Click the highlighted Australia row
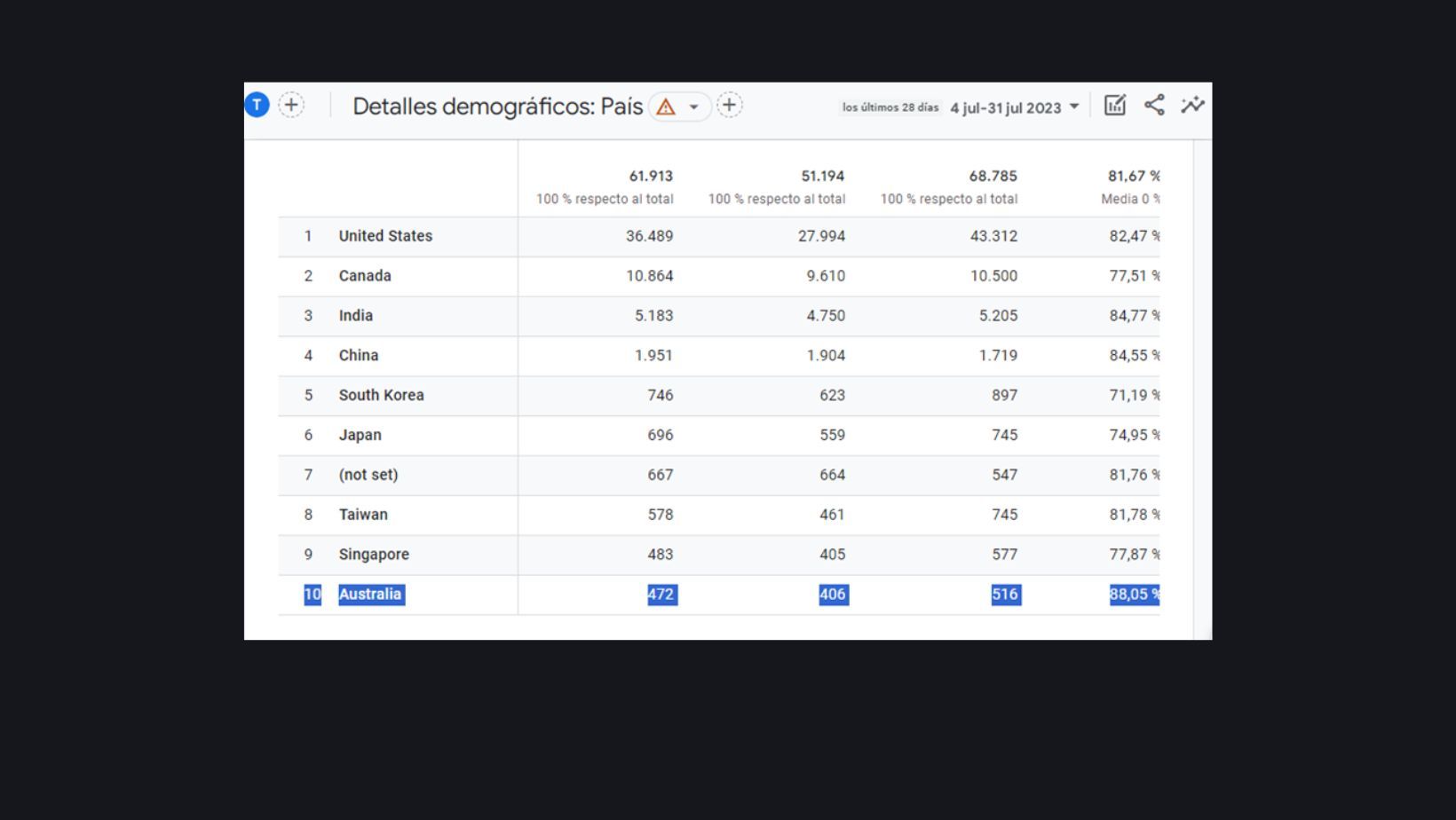Image resolution: width=1456 pixels, height=820 pixels. click(x=370, y=595)
